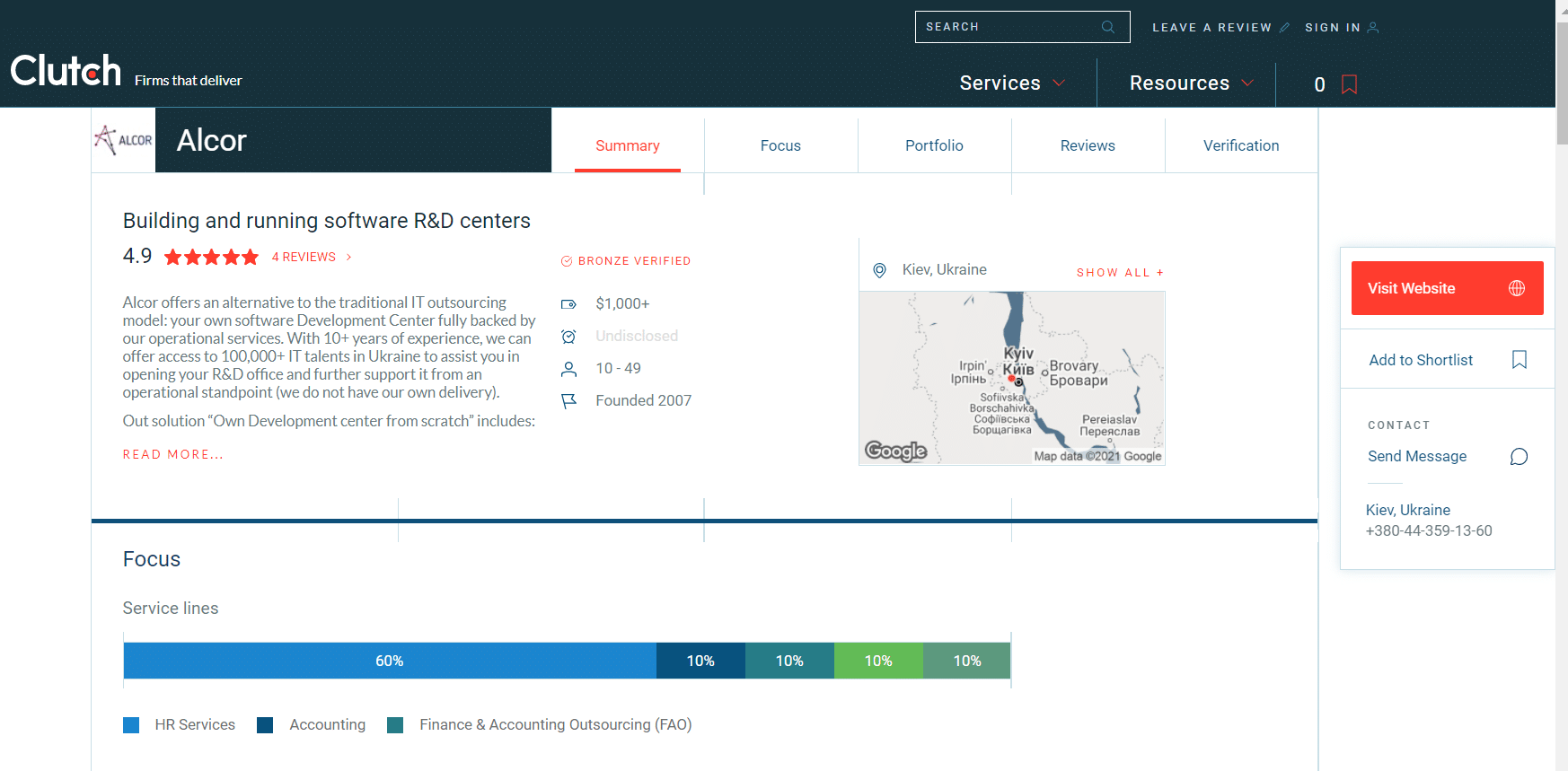The image size is (1568, 771).
Task: Expand all locations with Show All
Action: (1119, 273)
